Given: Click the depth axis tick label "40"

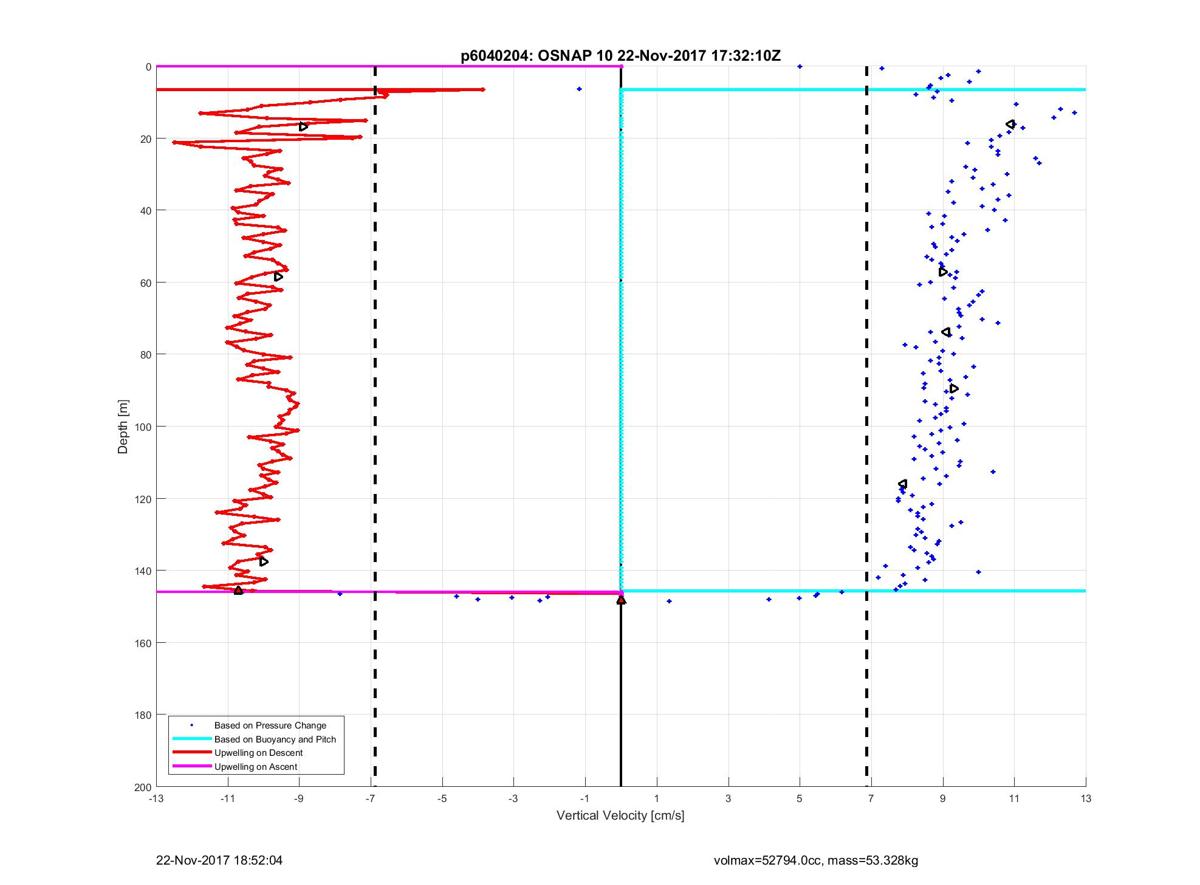Looking at the screenshot, I should pos(145,211).
